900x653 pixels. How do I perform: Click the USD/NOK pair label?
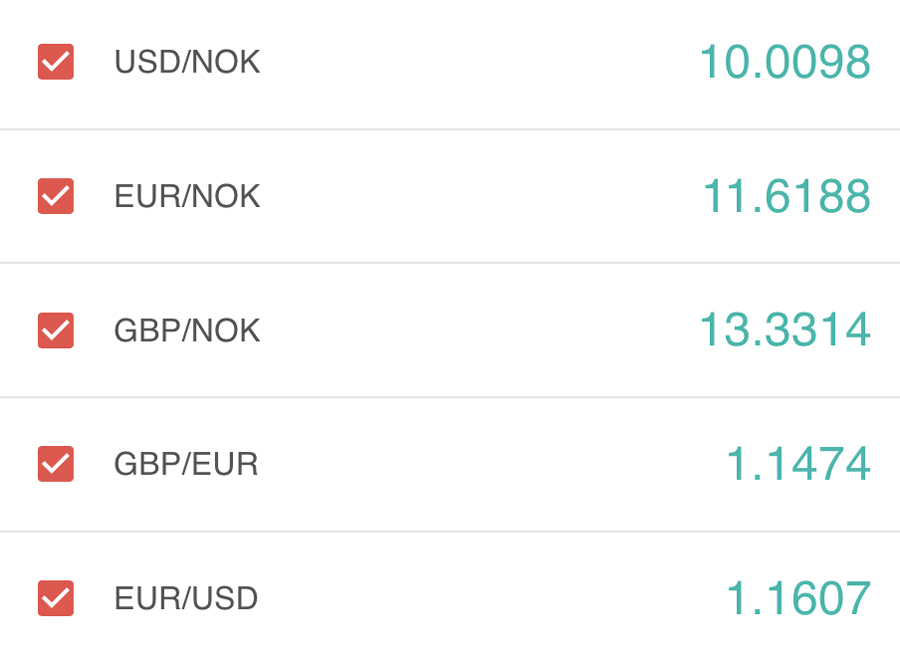tap(187, 62)
